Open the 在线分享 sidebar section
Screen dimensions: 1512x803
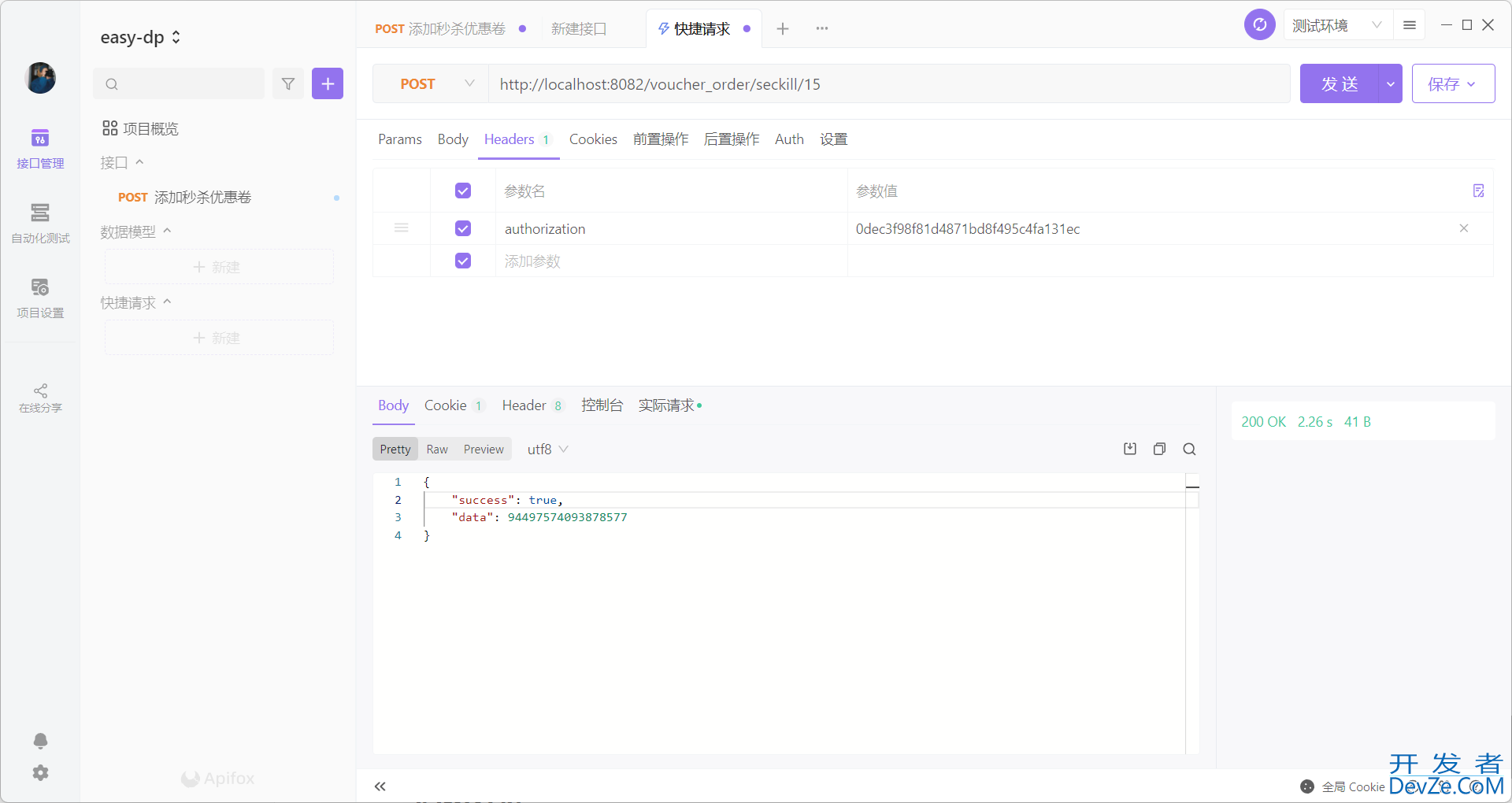pos(40,398)
